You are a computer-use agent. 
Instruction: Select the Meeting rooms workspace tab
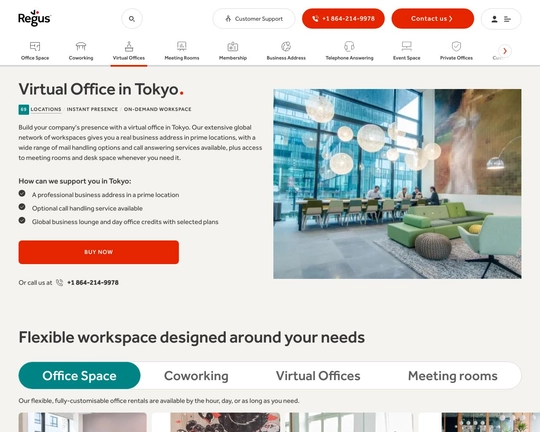[453, 376]
